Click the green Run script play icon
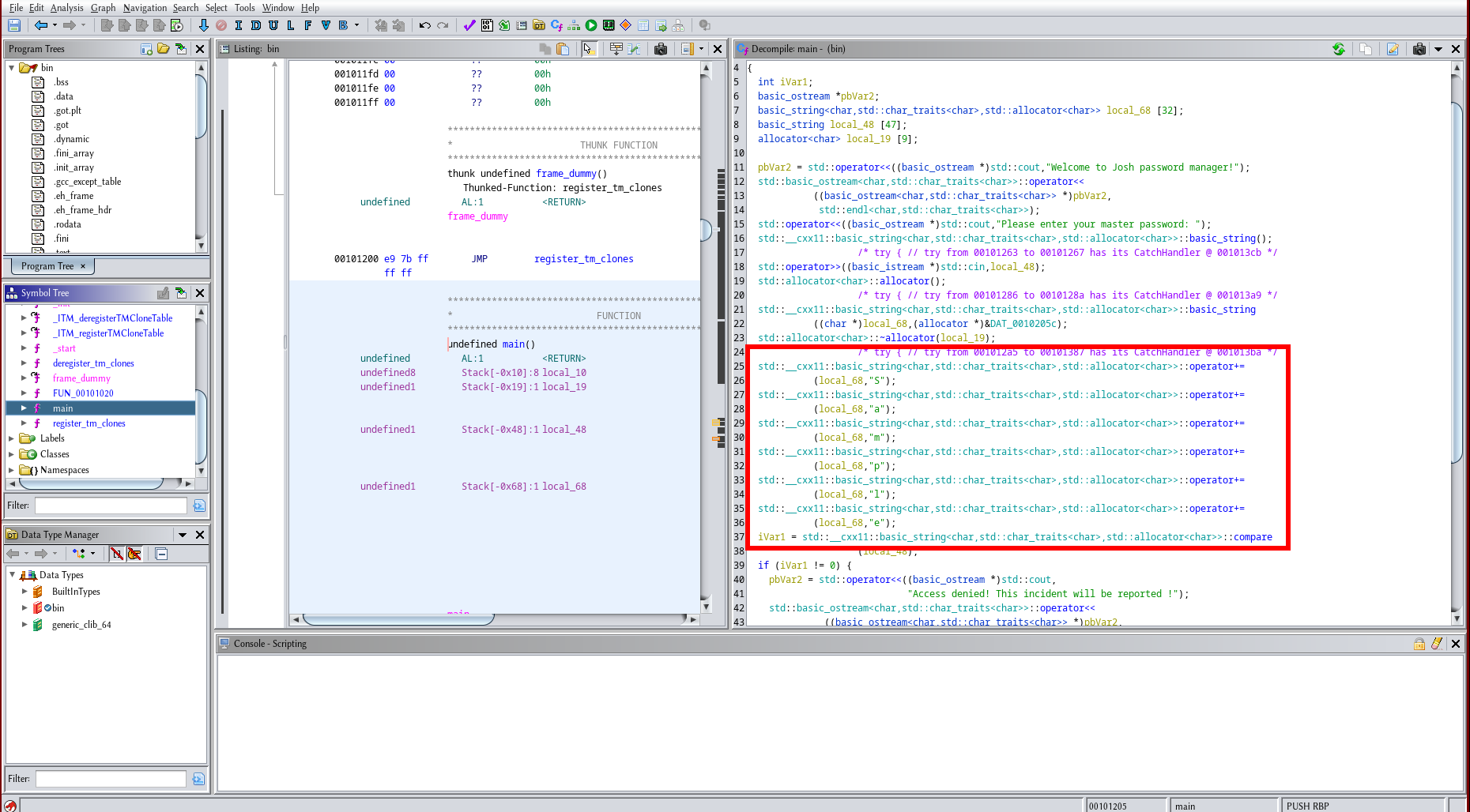Image resolution: width=1470 pixels, height=812 pixels. 591,25
